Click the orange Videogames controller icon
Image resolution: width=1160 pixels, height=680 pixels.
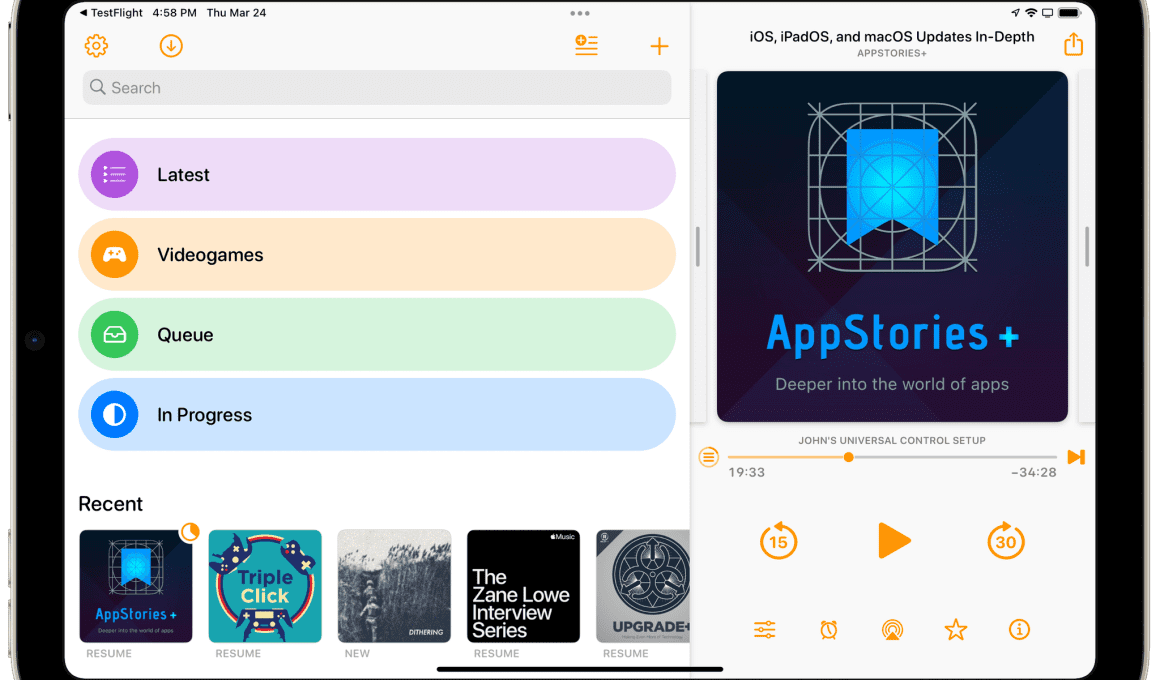115,255
